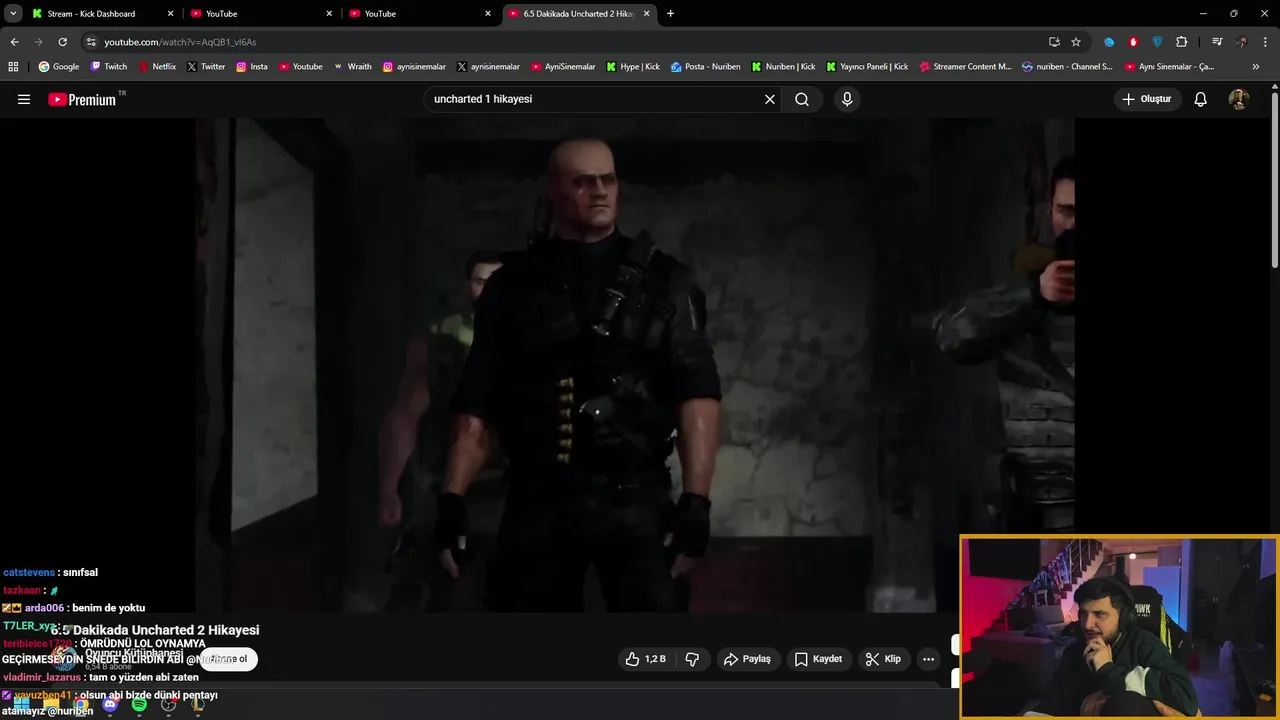Open more actions three-dot menu under video

(x=928, y=659)
